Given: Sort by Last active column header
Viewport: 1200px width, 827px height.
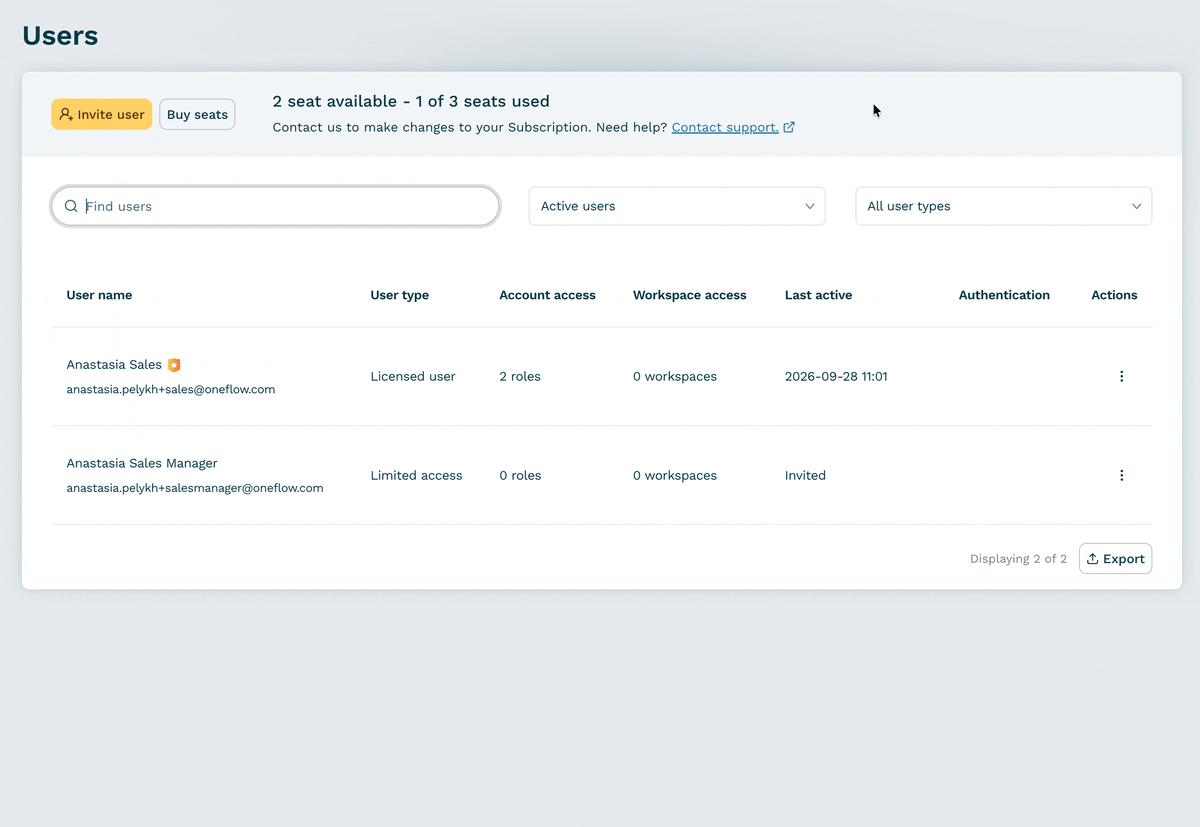Looking at the screenshot, I should [818, 295].
